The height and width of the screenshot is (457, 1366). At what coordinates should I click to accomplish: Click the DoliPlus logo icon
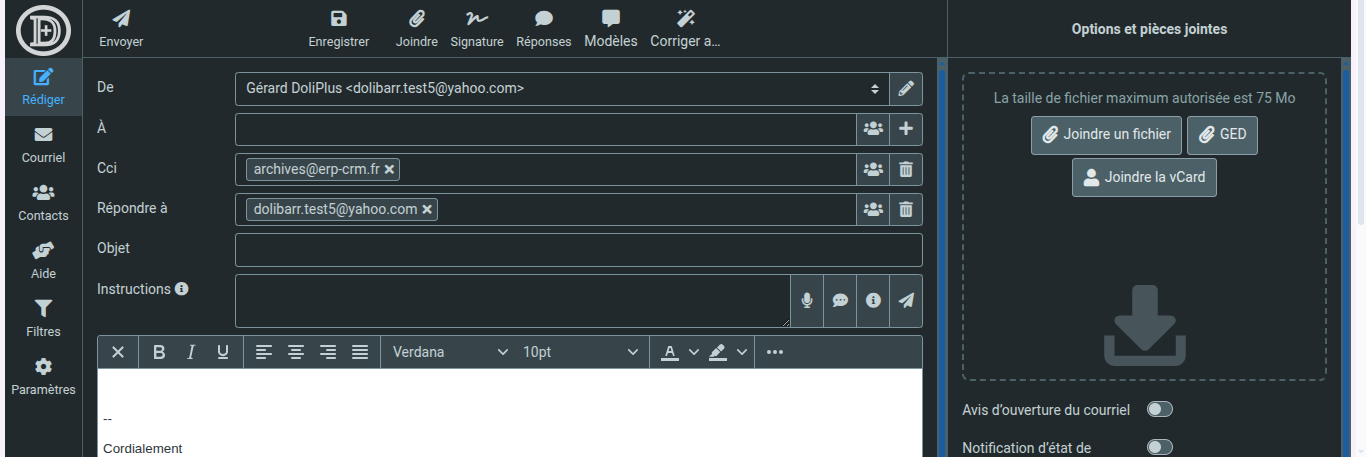[43, 30]
